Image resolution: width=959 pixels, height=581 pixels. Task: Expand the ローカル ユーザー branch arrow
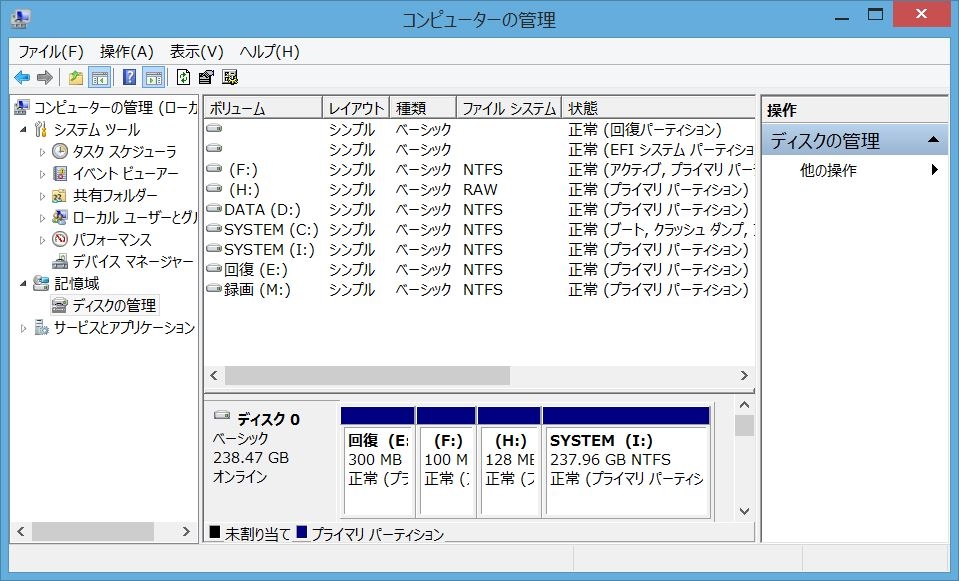pos(42,218)
